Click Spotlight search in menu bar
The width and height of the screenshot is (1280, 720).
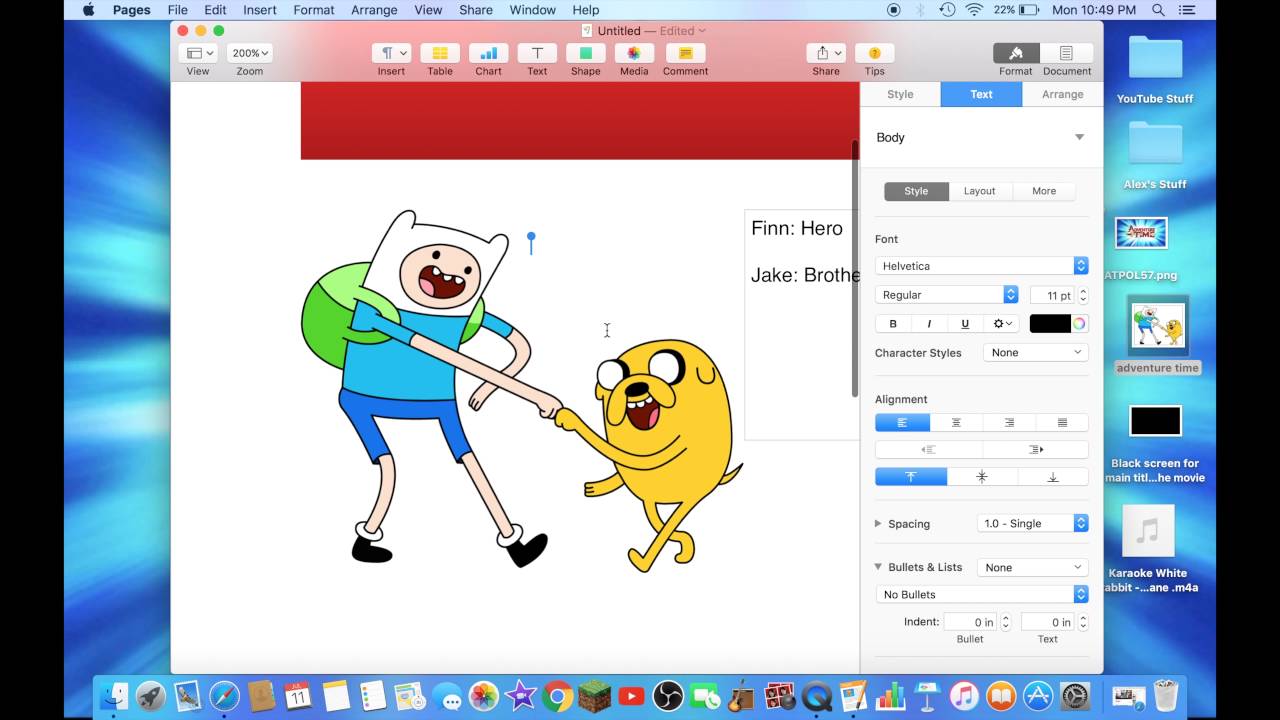coord(1158,10)
